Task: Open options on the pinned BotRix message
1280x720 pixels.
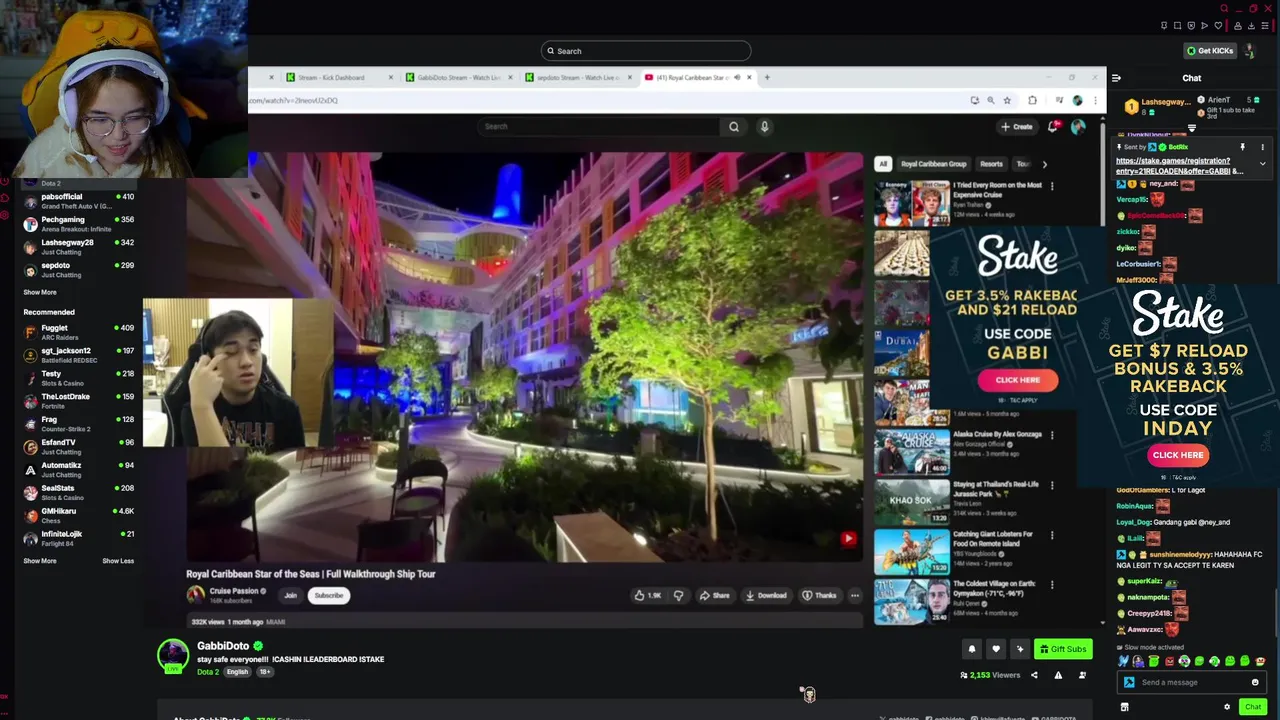Action: click(x=1262, y=147)
